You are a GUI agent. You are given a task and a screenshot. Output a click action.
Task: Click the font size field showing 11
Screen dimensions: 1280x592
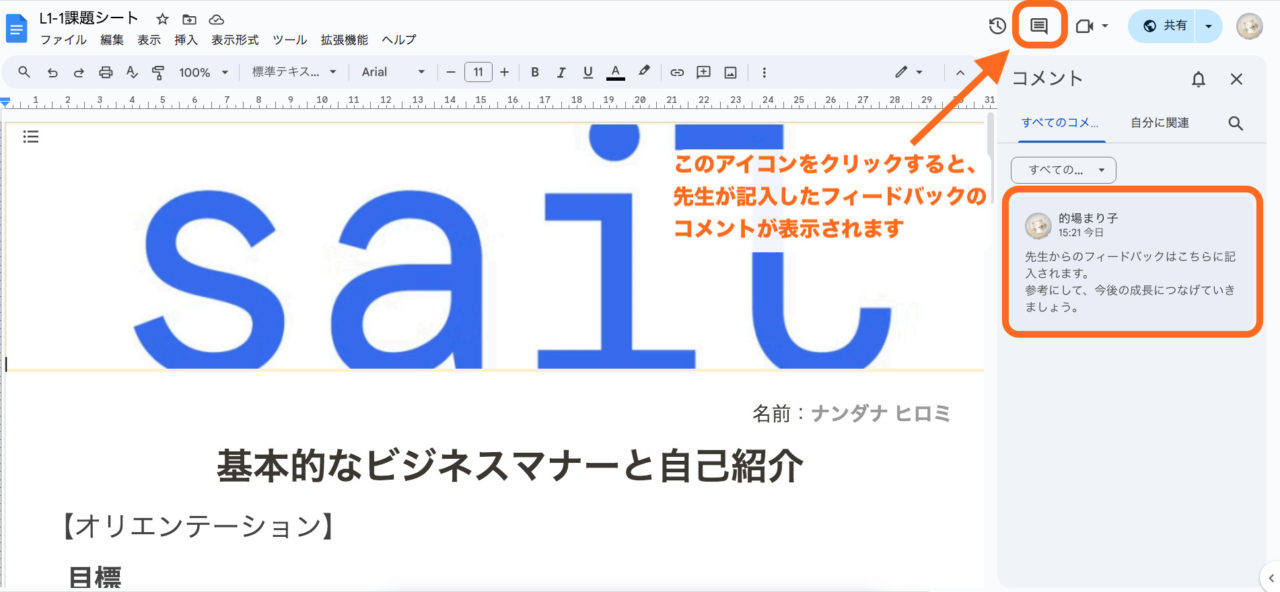coord(478,72)
